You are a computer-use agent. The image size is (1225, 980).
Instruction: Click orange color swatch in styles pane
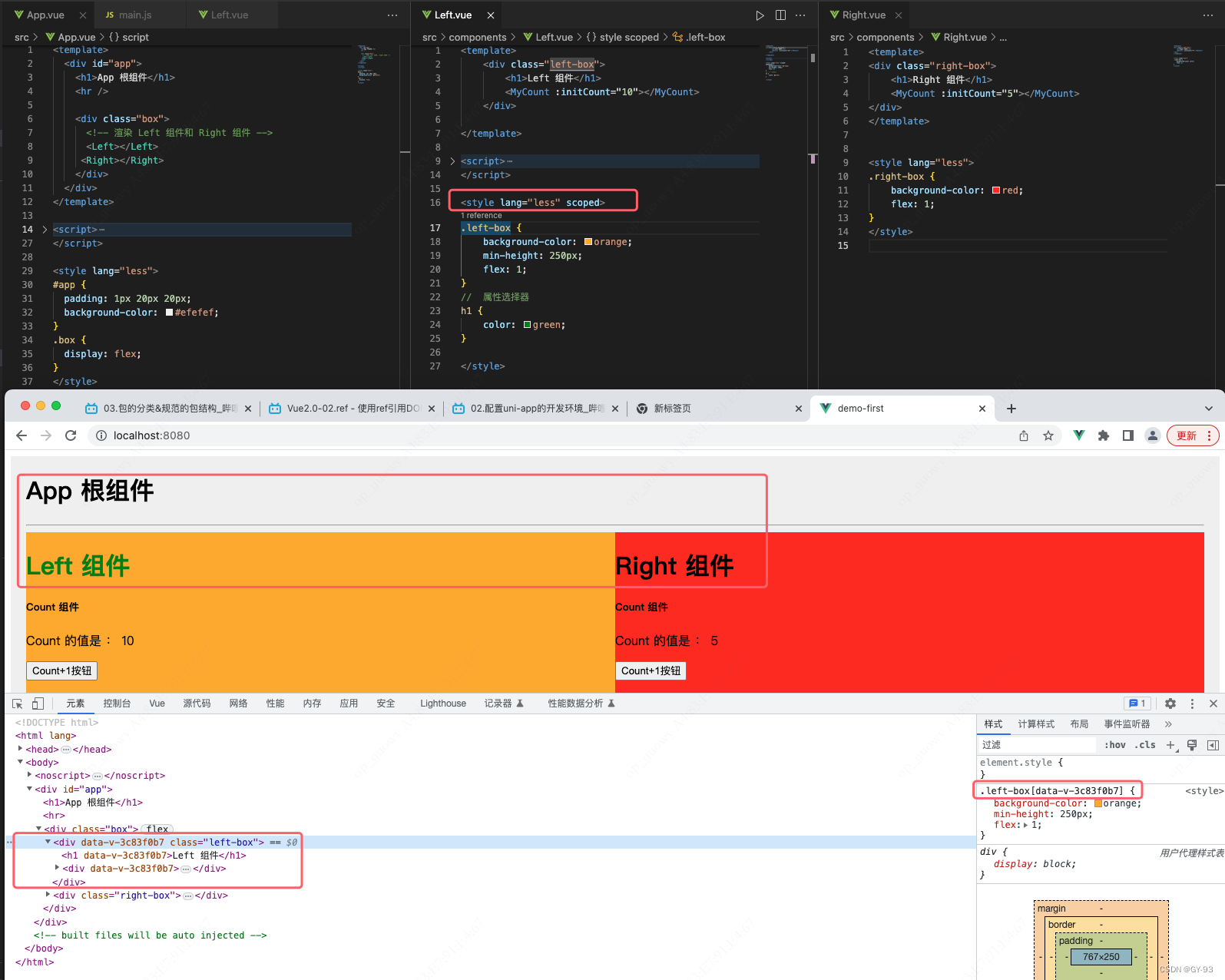(x=1098, y=803)
